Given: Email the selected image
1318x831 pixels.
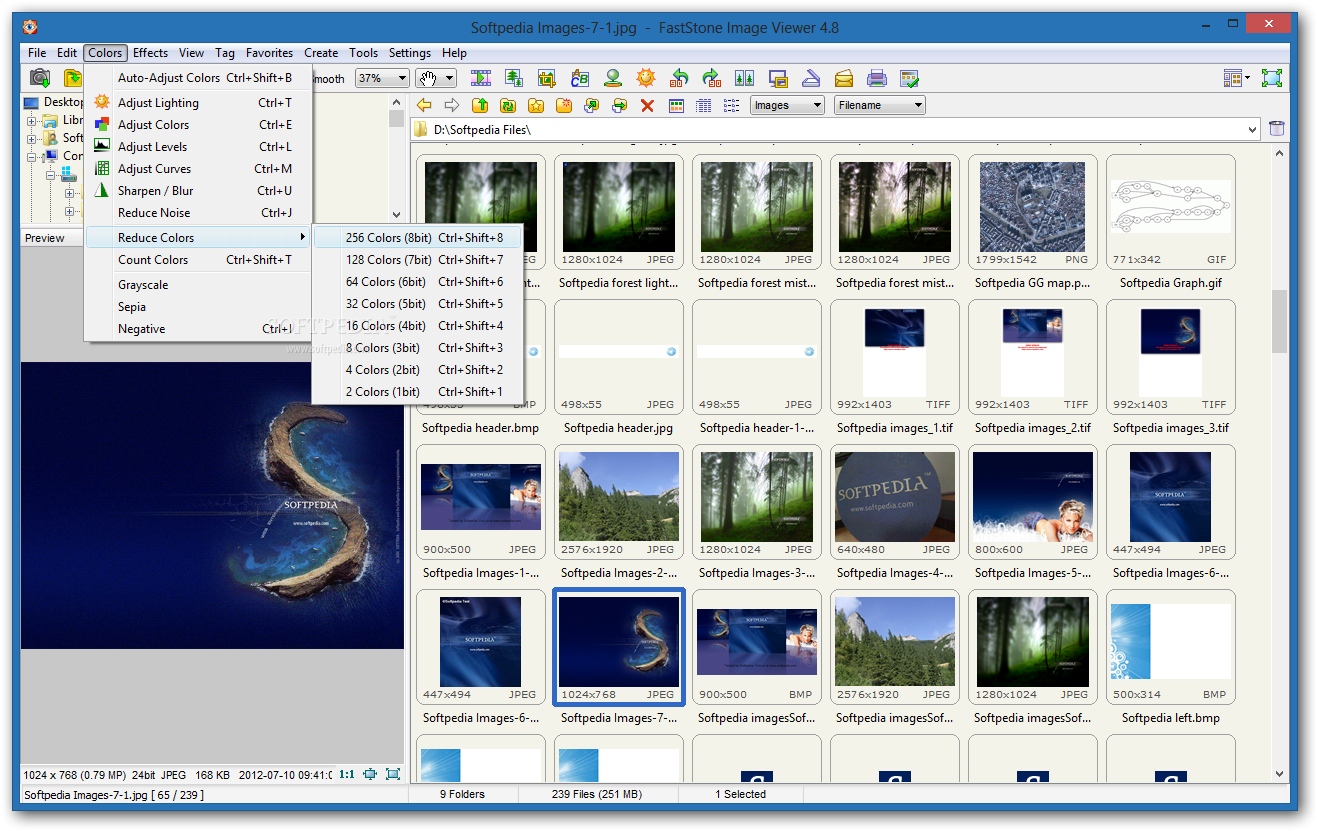Looking at the screenshot, I should (x=842, y=77).
